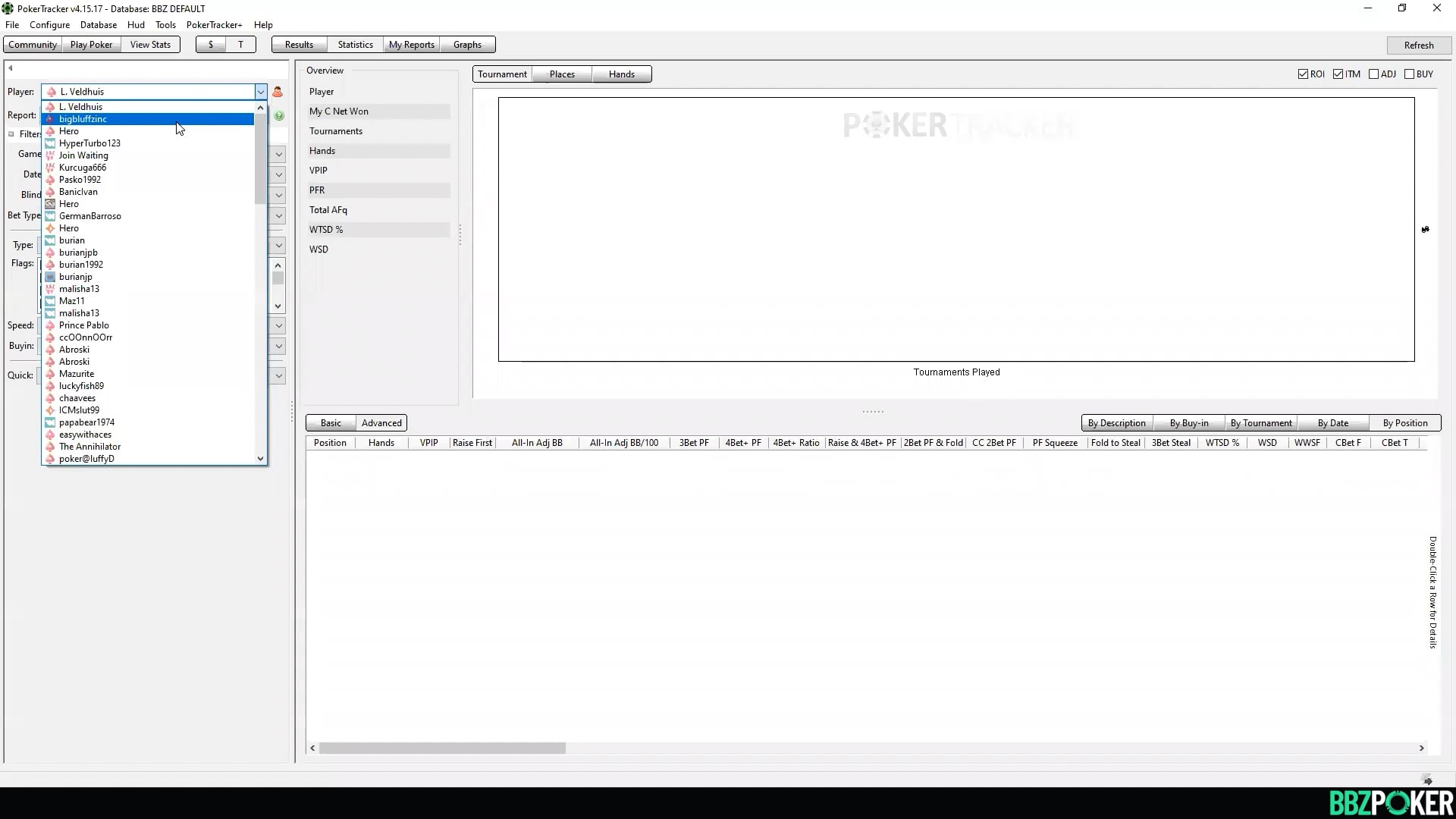Click the By Position button

coord(1404,423)
